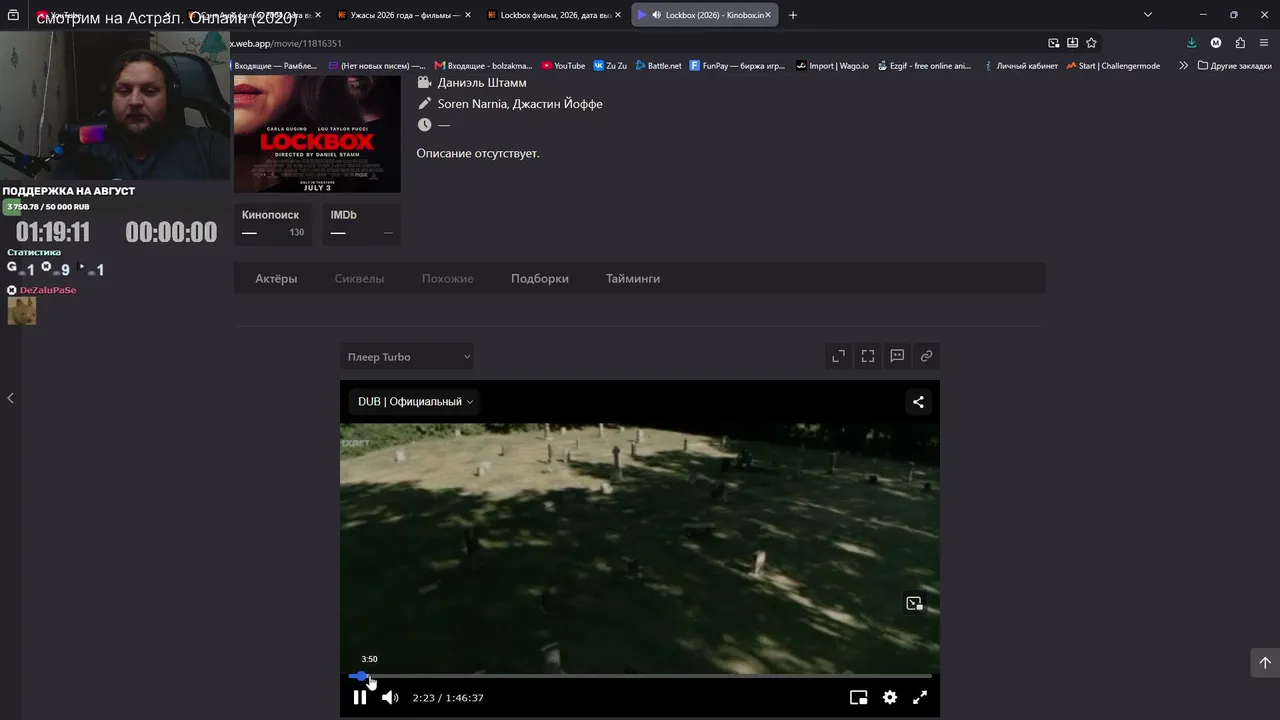Expand the collapsed left sidebar arrow
This screenshot has height=720, width=1280.
click(x=10, y=398)
